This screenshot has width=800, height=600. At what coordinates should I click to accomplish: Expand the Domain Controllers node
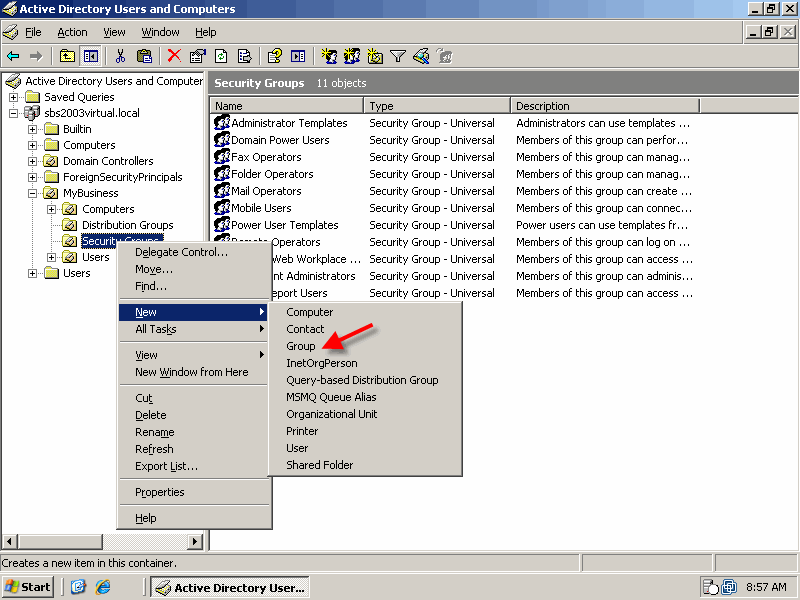(x=33, y=161)
